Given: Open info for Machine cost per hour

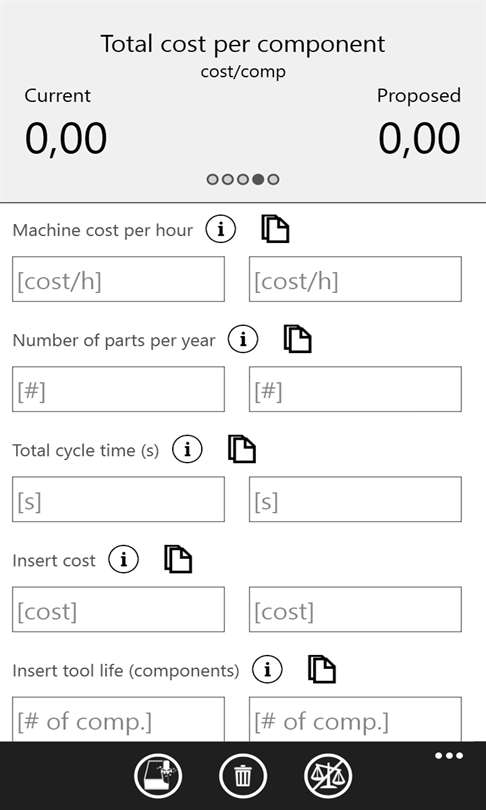Looking at the screenshot, I should 221,230.
